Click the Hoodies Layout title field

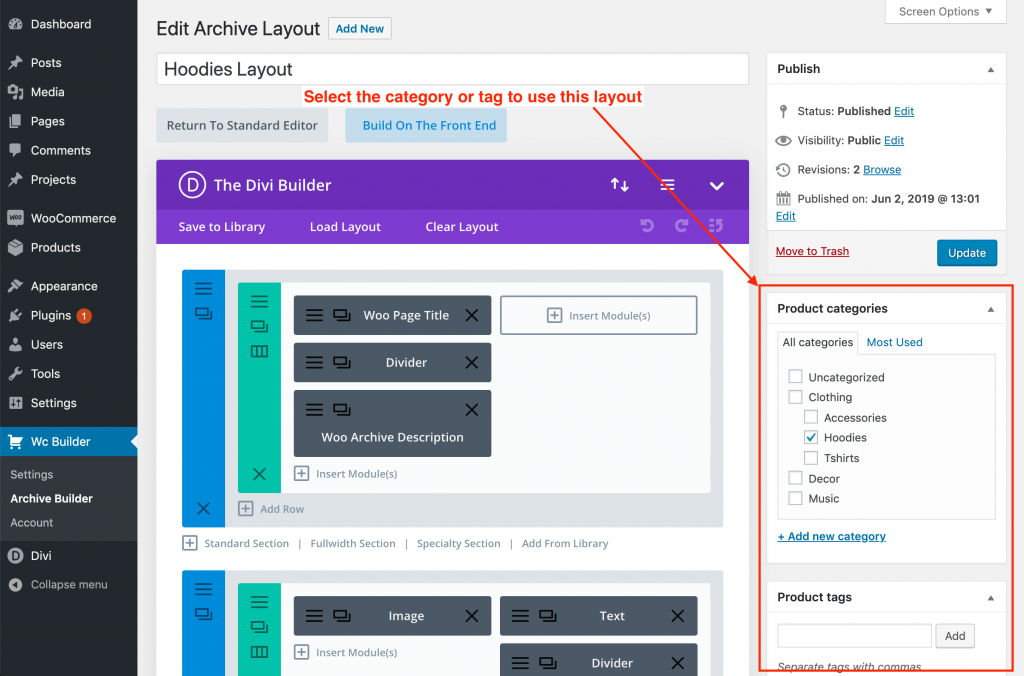(452, 69)
